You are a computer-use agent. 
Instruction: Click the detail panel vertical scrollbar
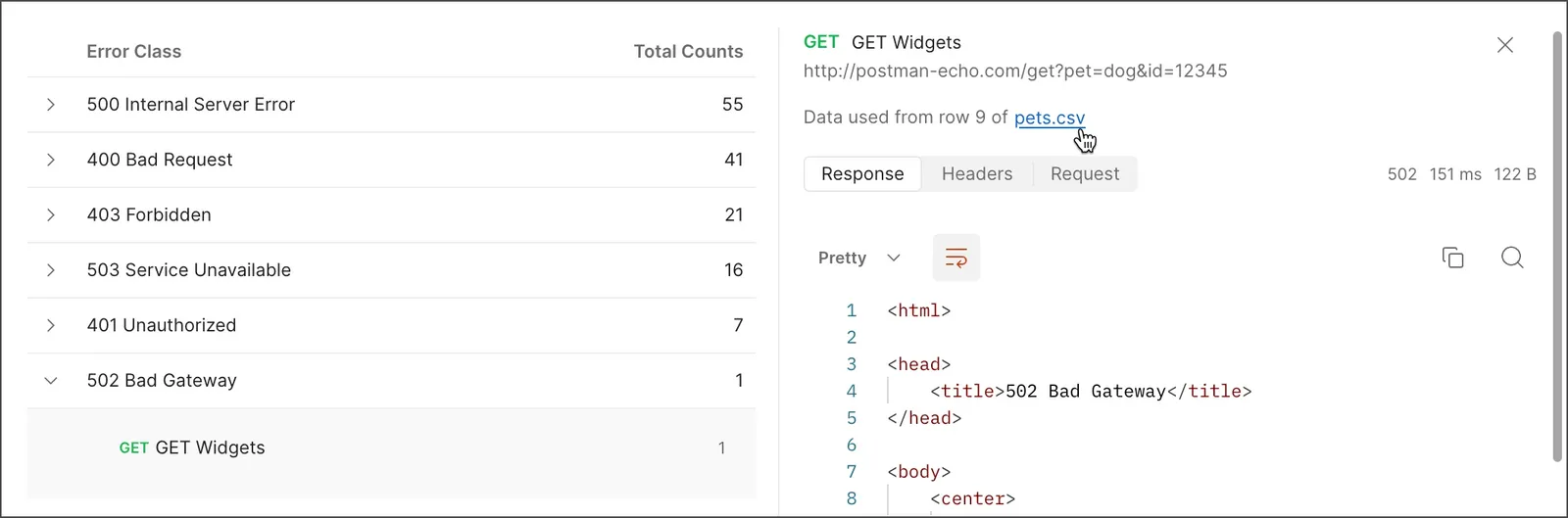(x=1557, y=247)
